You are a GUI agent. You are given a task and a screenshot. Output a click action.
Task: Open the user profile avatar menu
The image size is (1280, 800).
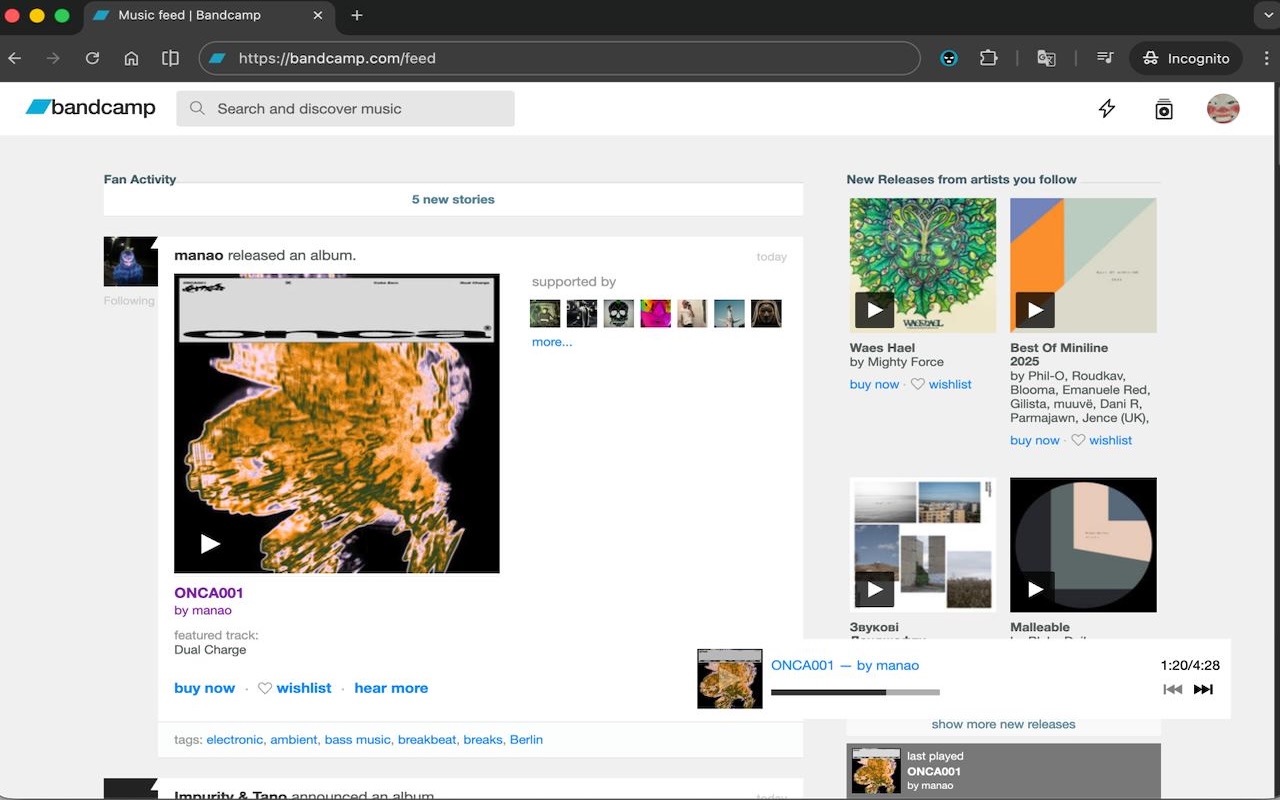pyautogui.click(x=1223, y=109)
